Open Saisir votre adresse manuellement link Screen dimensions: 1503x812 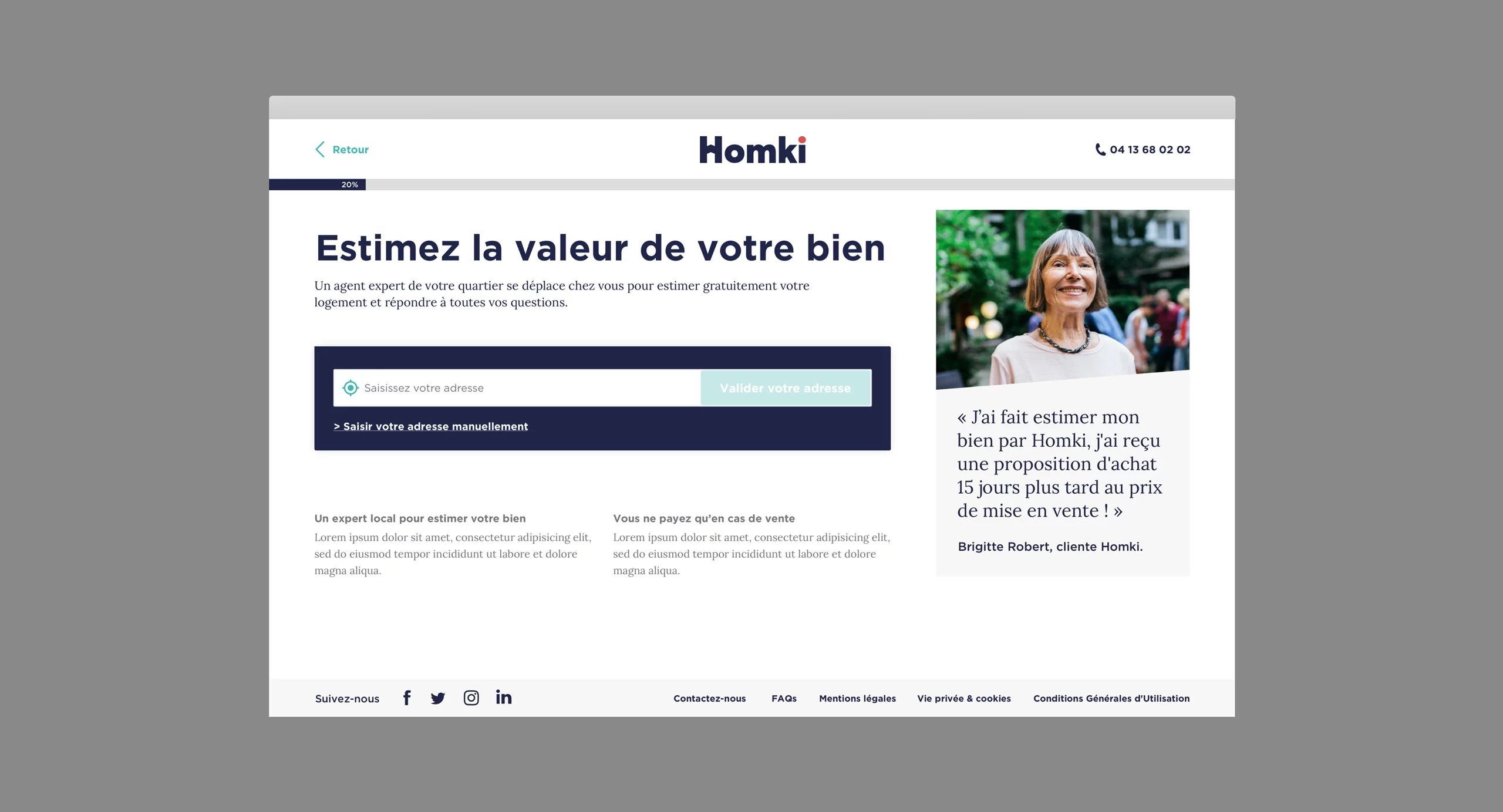pyautogui.click(x=431, y=426)
